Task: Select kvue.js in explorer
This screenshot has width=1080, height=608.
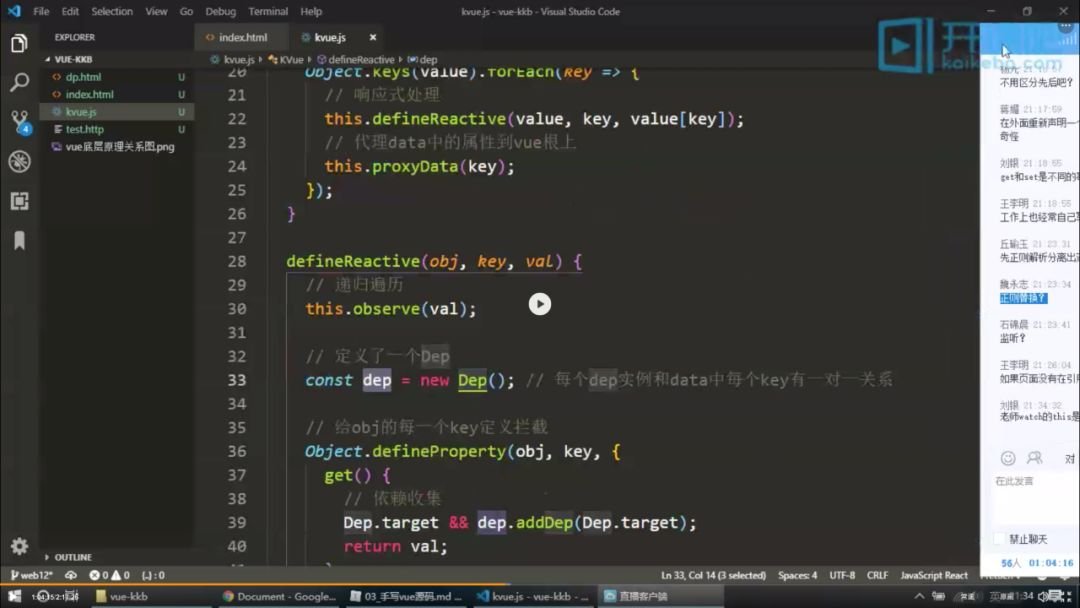Action: 117,112
